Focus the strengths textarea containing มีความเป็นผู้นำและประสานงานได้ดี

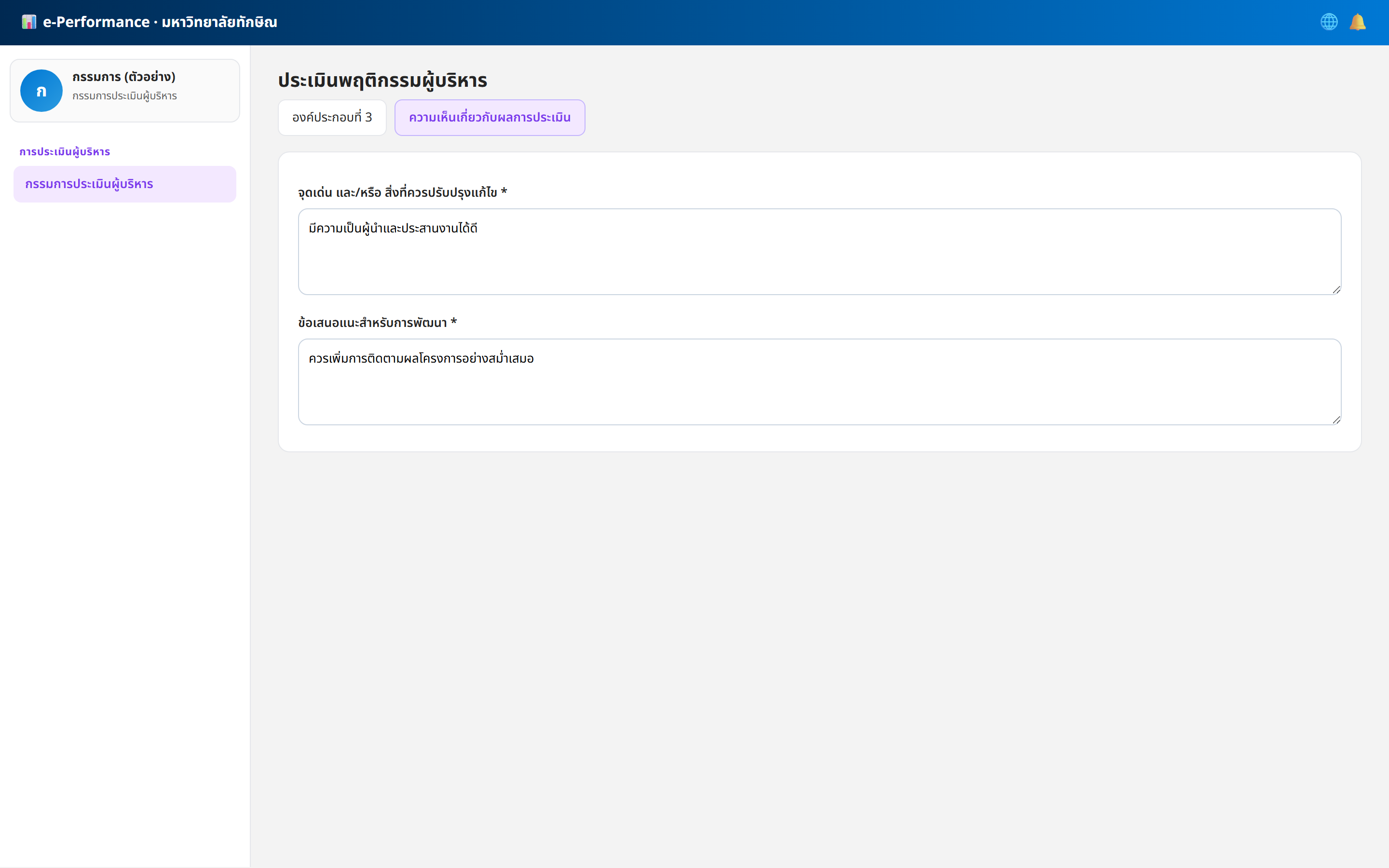pyautogui.click(x=819, y=252)
